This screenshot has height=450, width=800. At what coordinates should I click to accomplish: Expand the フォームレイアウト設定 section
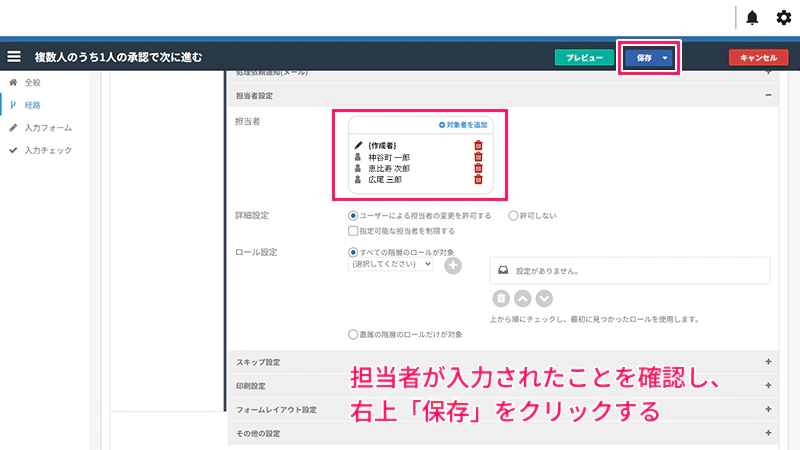768,409
